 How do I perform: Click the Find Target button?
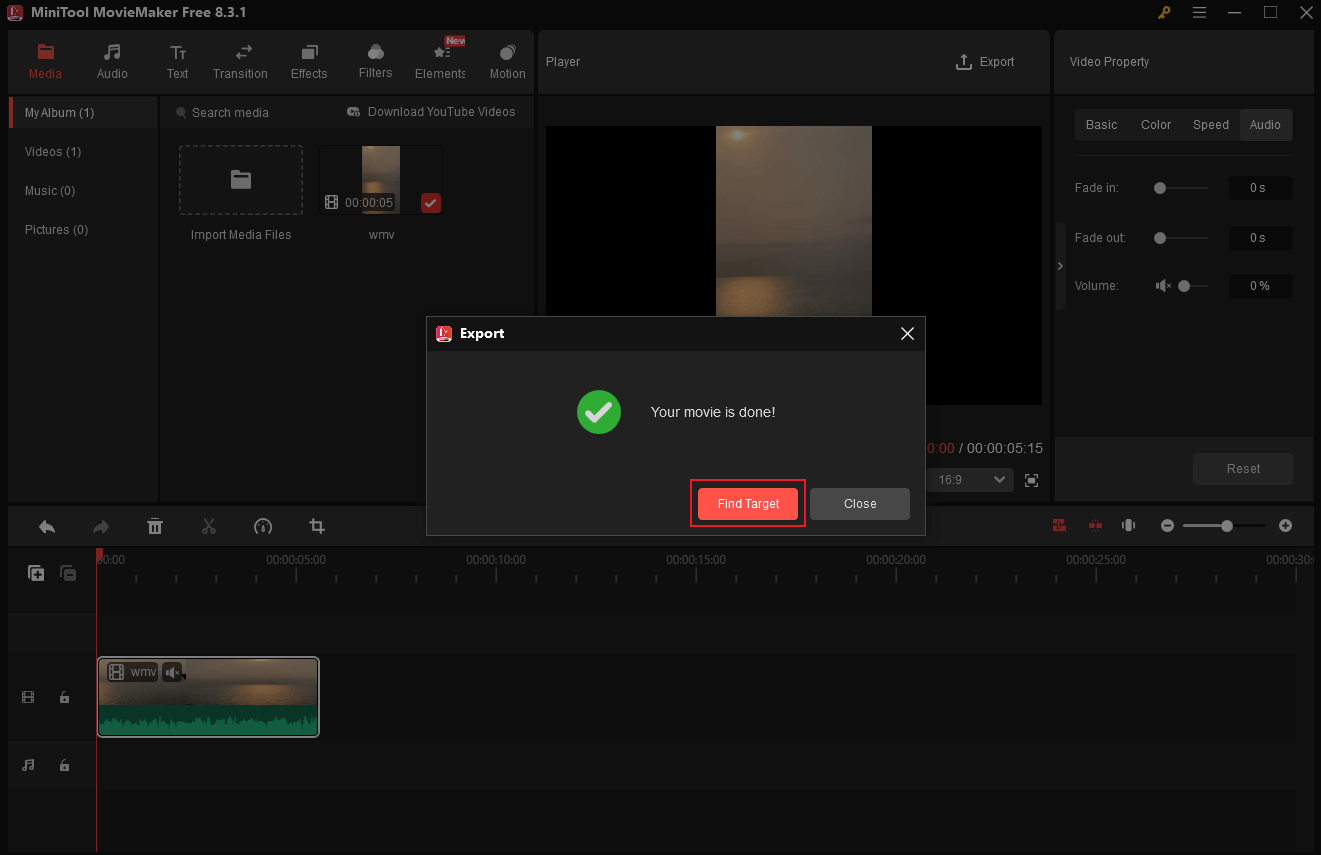[x=747, y=504]
